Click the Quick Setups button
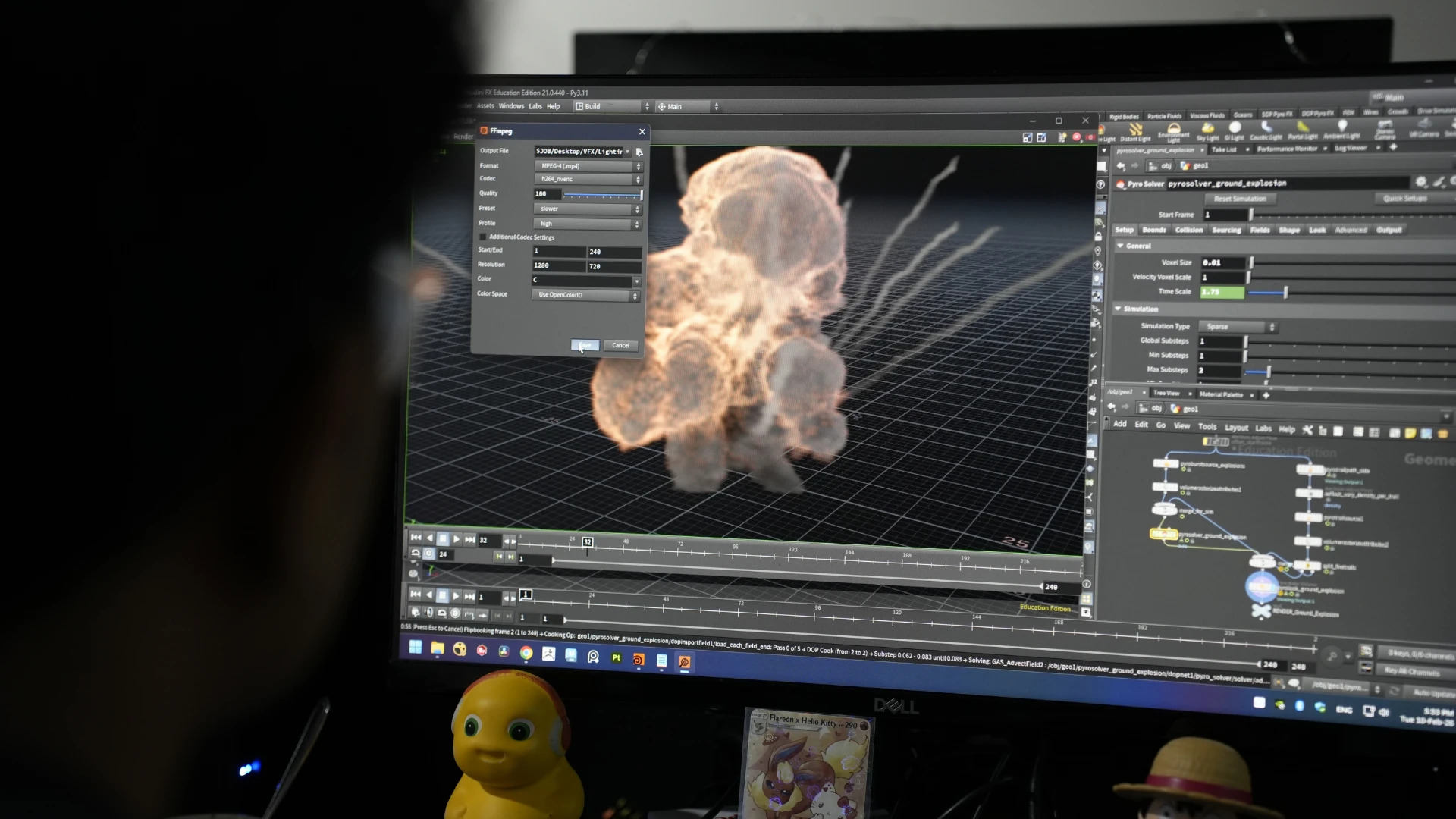Viewport: 1456px width, 819px height. [1405, 198]
